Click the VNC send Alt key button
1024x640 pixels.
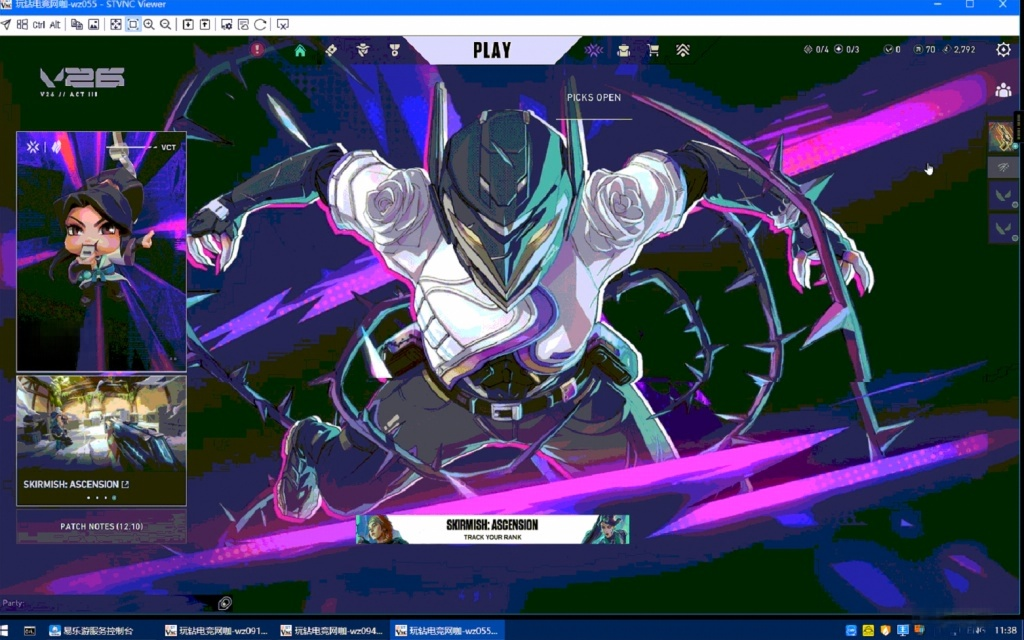(55, 25)
